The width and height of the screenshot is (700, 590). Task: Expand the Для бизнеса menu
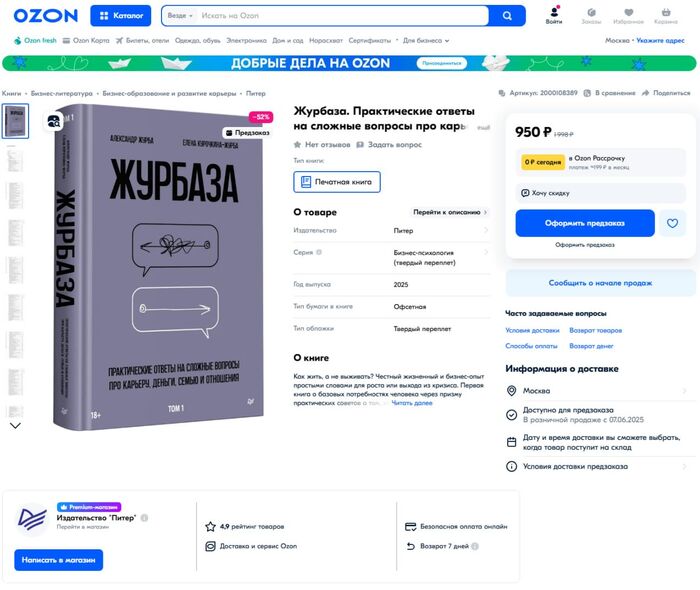426,40
